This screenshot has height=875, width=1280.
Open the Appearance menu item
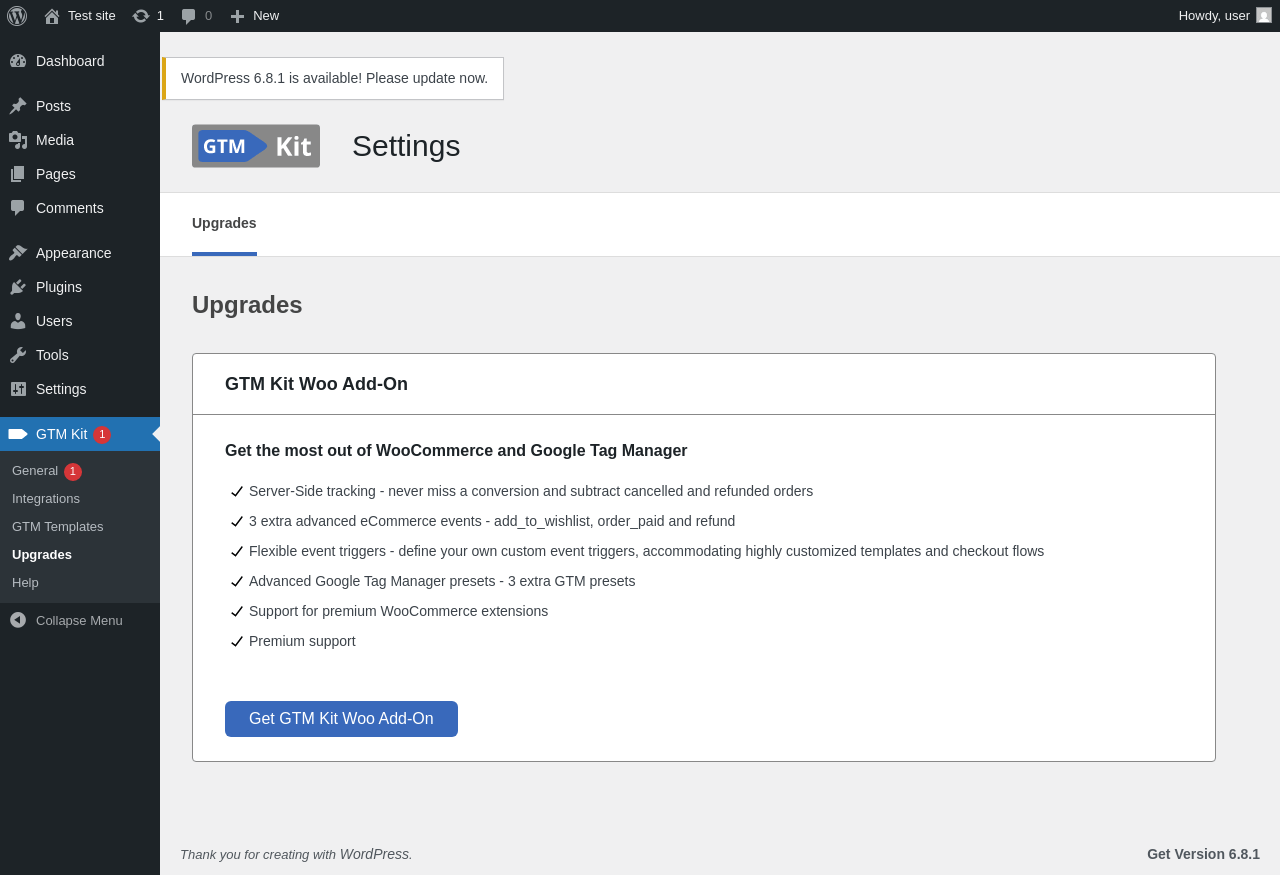80,253
